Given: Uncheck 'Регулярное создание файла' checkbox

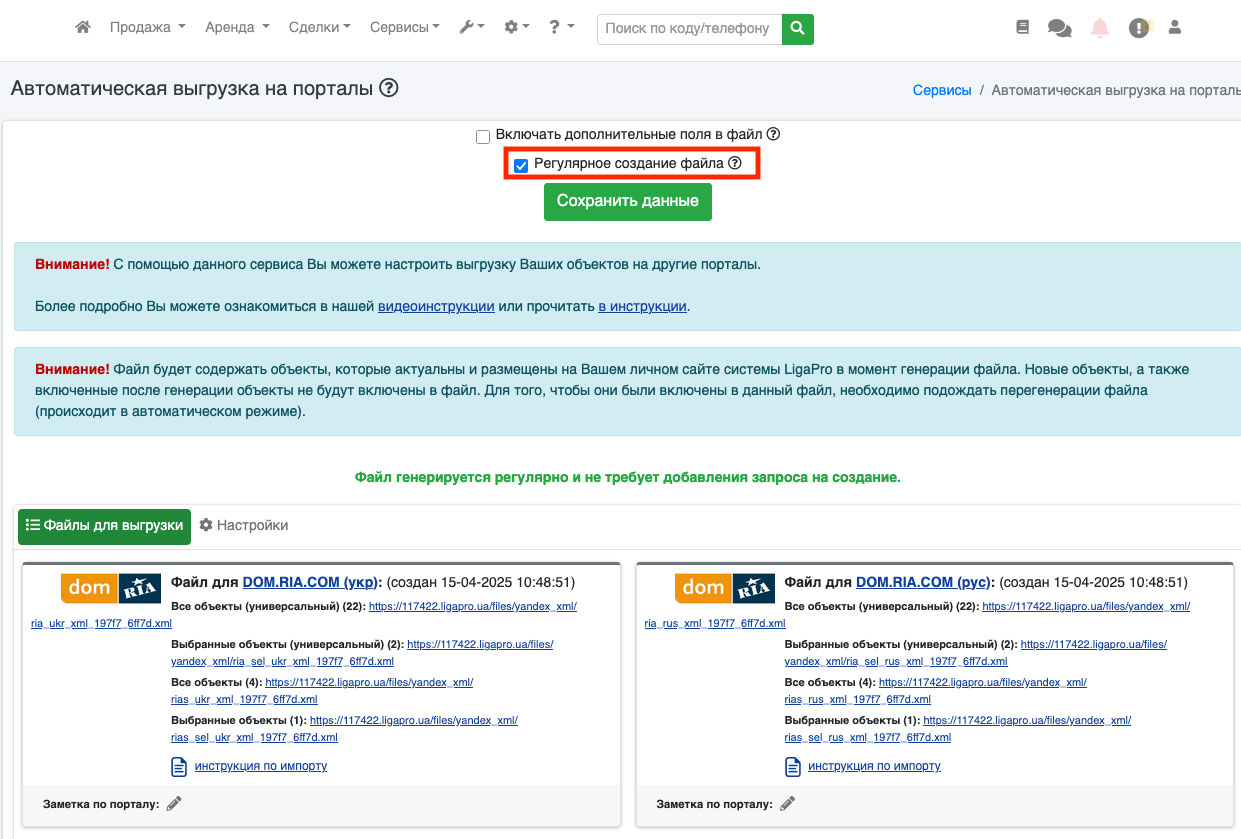Looking at the screenshot, I should [x=521, y=165].
